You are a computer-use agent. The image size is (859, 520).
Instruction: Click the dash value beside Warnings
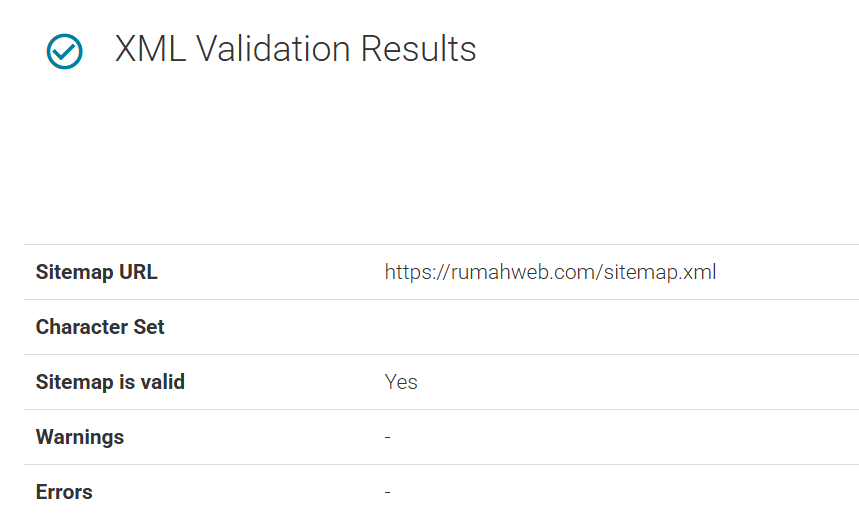click(x=388, y=437)
